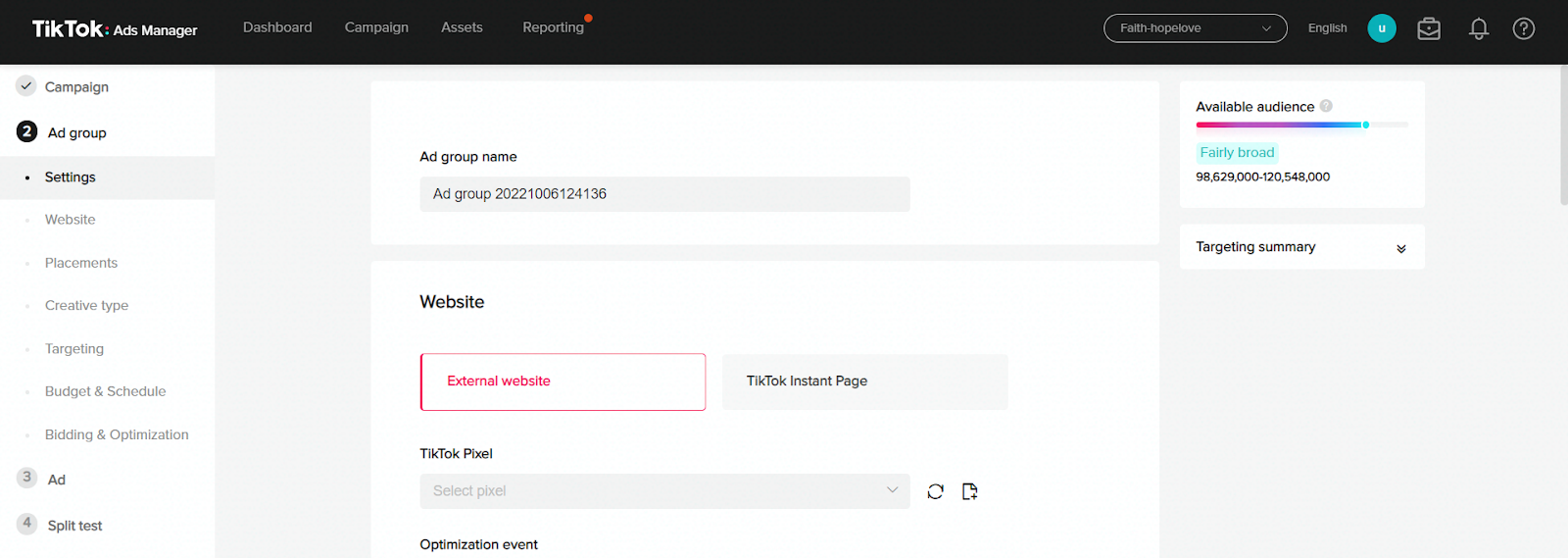This screenshot has width=1568, height=558.
Task: Select the External website option
Action: coord(563,381)
